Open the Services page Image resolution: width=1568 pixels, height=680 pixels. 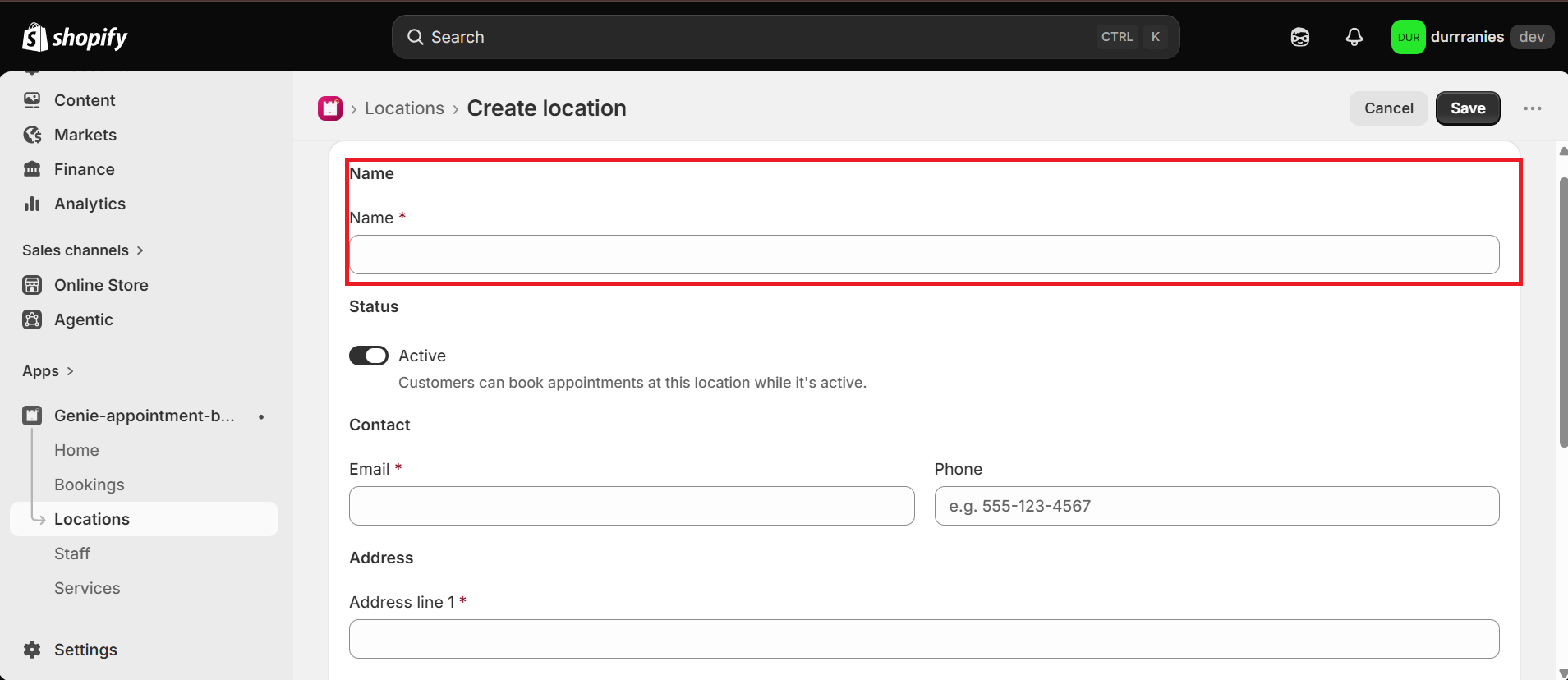point(87,588)
